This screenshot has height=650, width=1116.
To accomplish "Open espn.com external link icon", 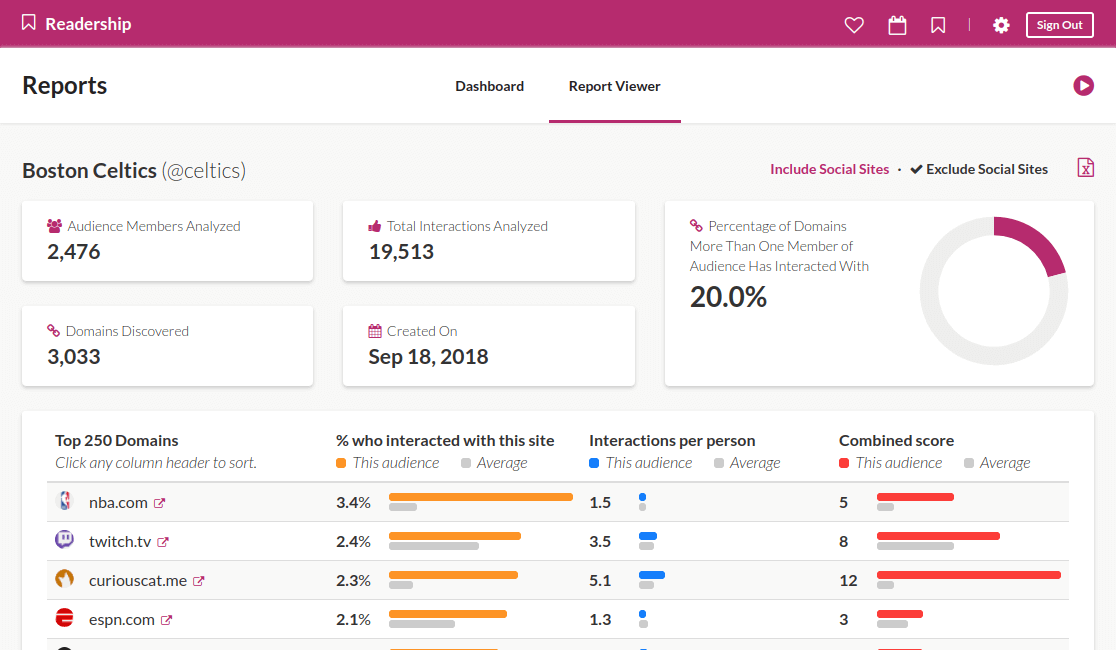I will tap(166, 620).
